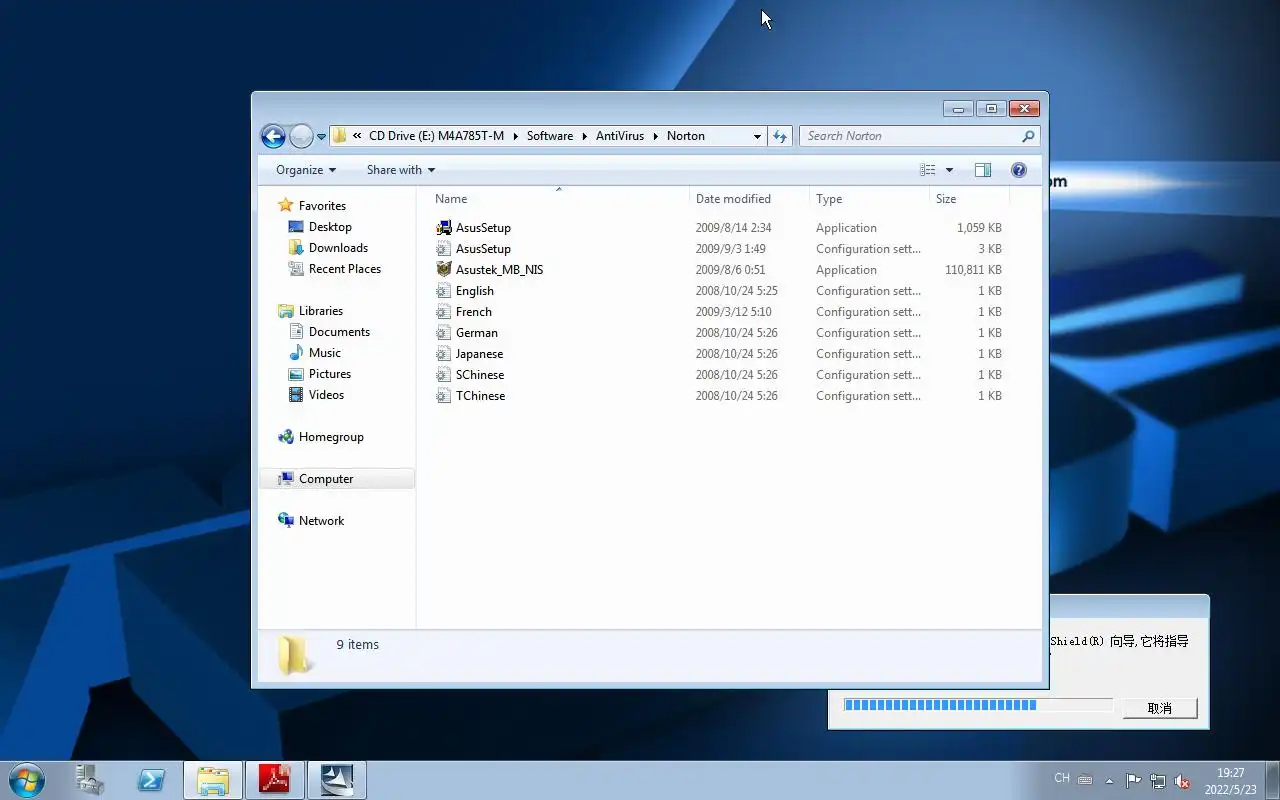The height and width of the screenshot is (800, 1280).
Task: Expand the address bar history dropdown
Action: (x=757, y=136)
